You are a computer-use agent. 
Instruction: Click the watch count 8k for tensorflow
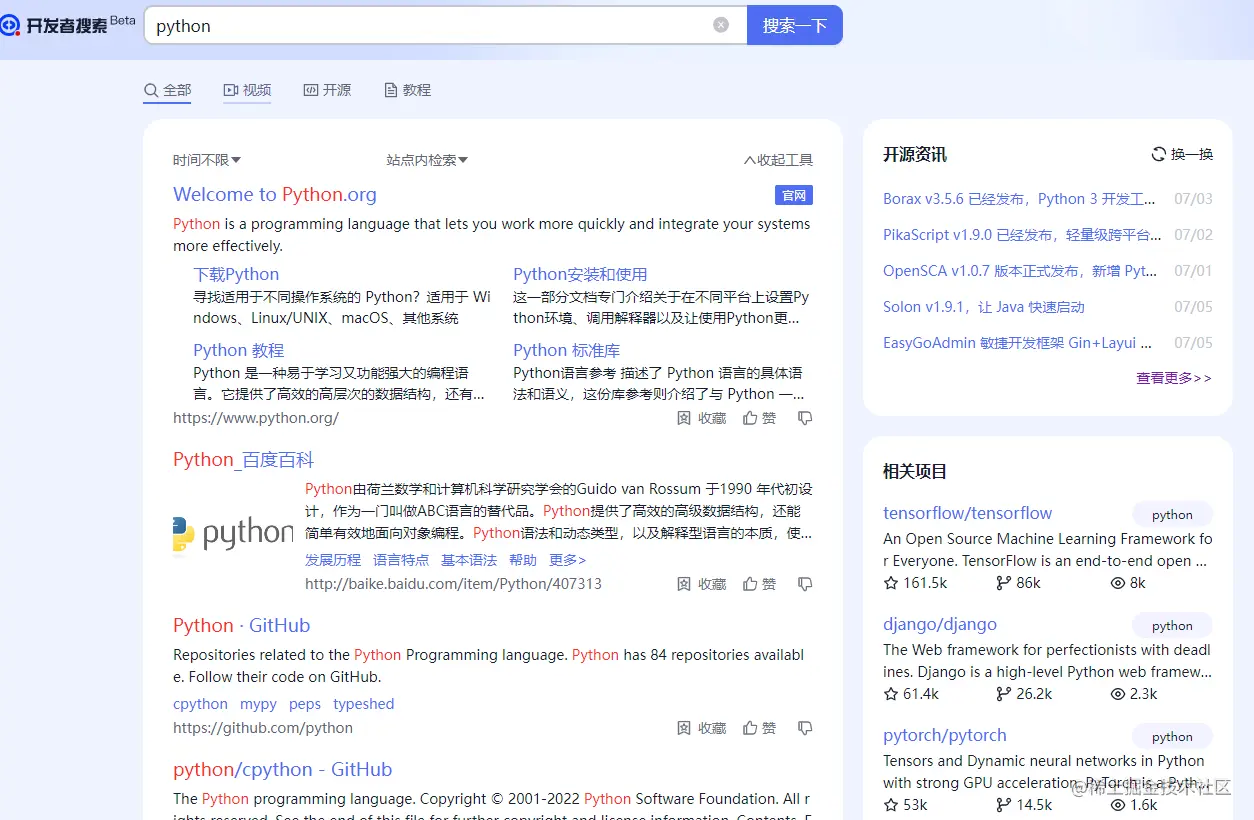[1128, 583]
